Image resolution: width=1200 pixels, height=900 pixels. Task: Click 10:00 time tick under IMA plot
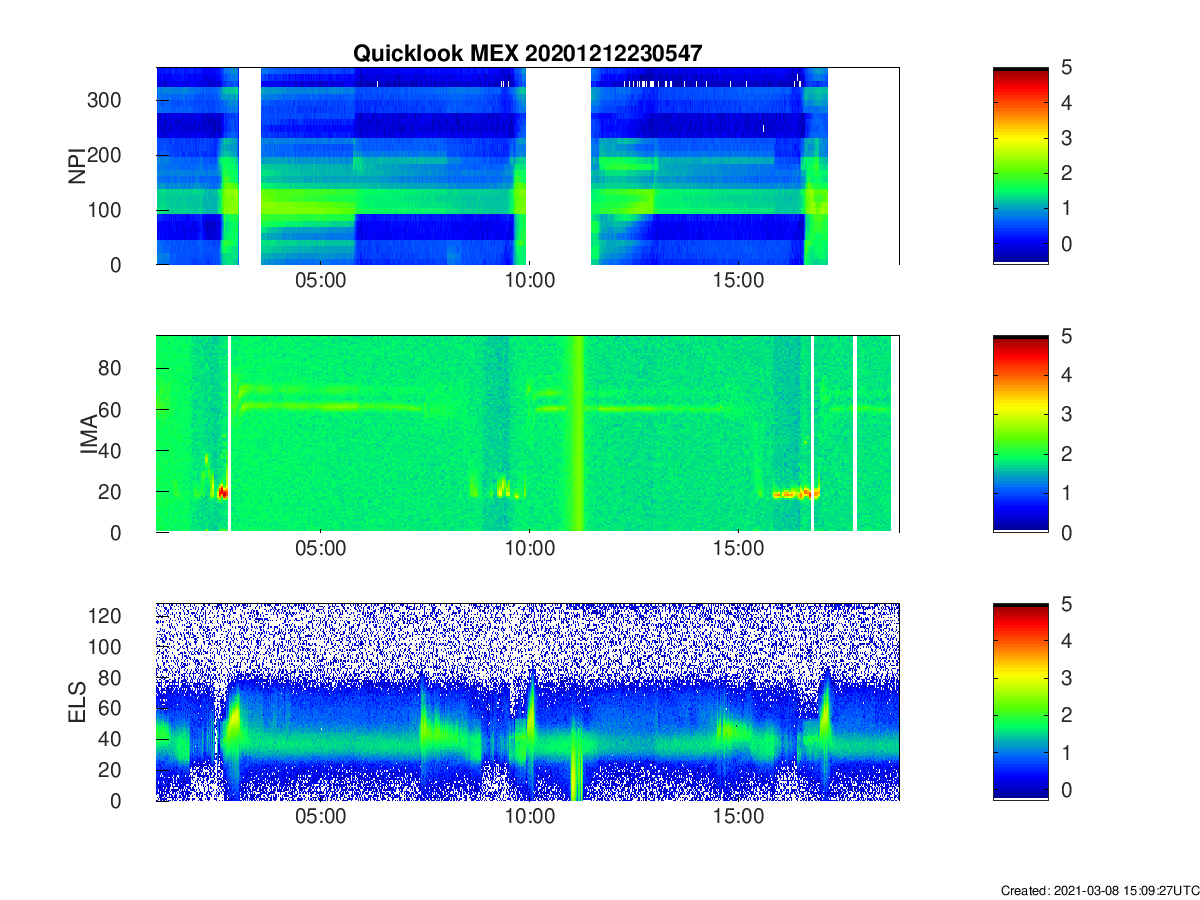[529, 549]
